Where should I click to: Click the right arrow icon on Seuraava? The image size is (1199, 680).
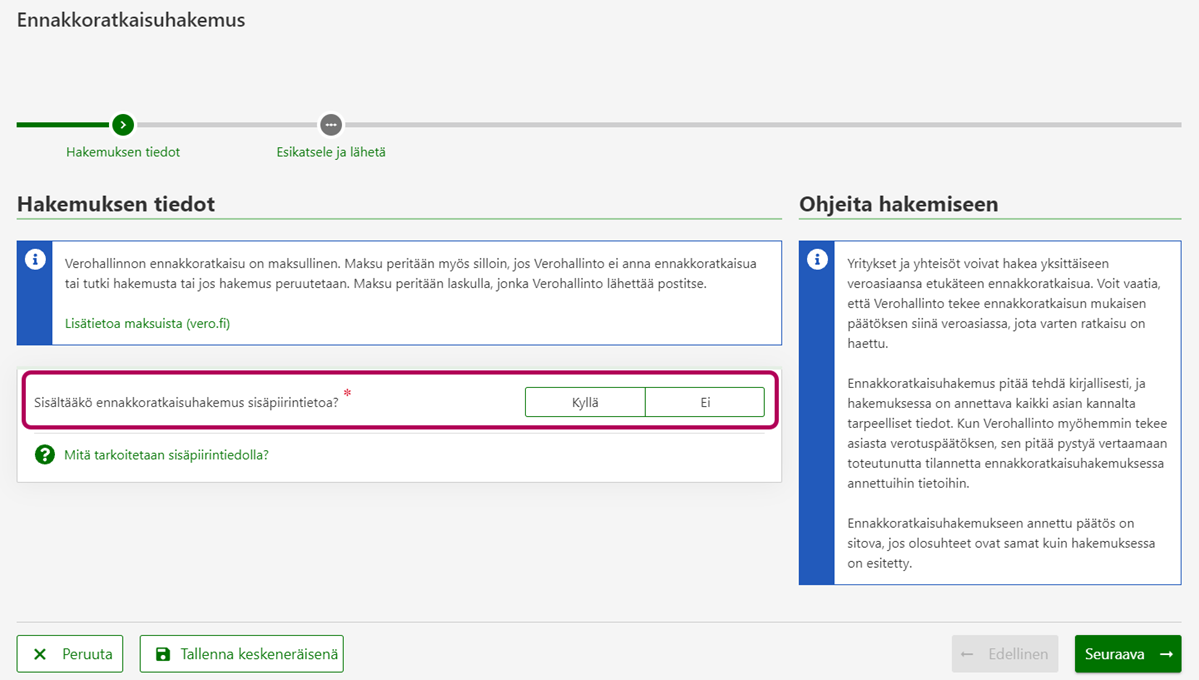tap(1166, 654)
